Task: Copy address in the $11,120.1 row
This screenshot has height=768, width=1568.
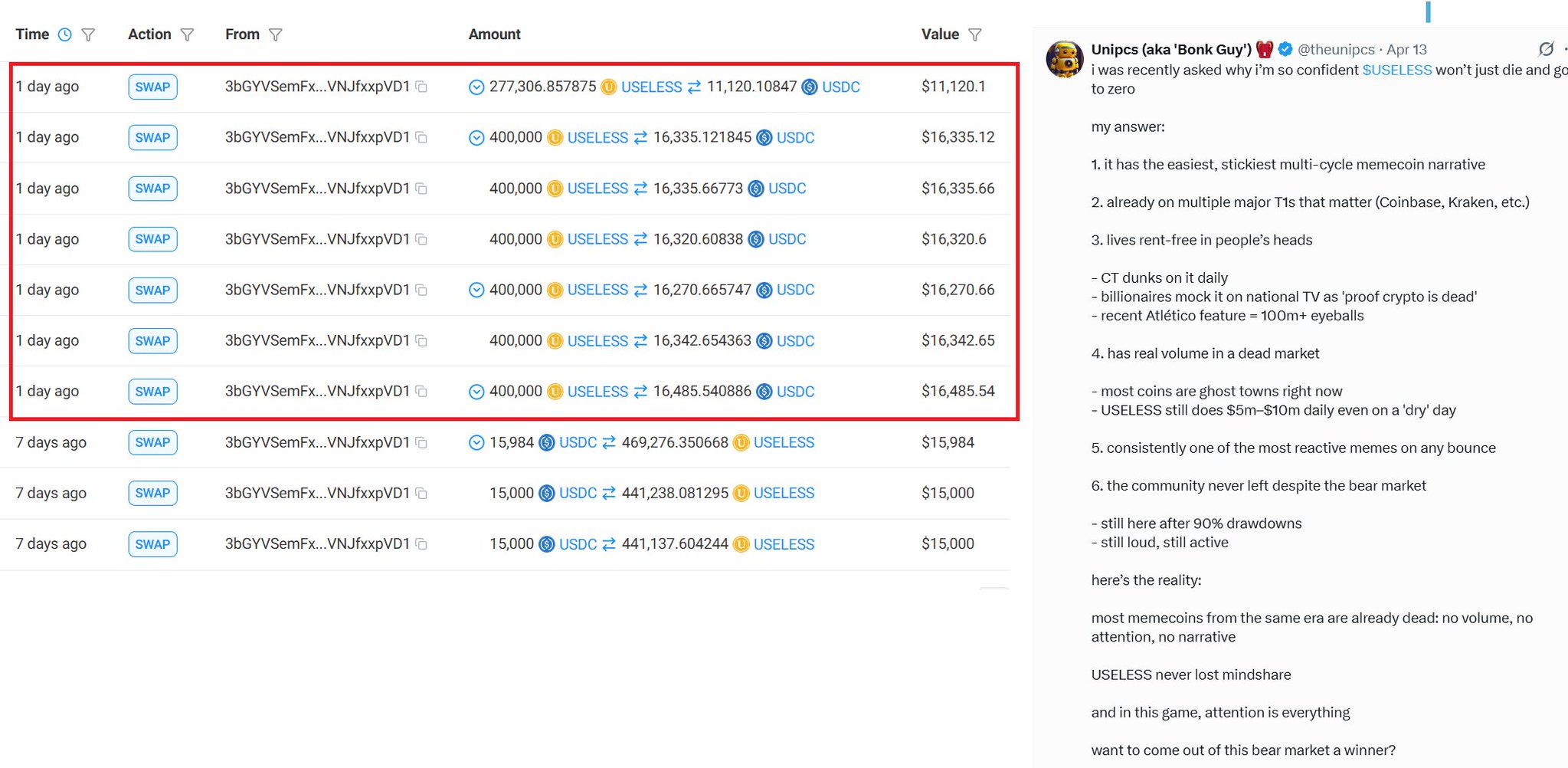Action: pos(421,87)
